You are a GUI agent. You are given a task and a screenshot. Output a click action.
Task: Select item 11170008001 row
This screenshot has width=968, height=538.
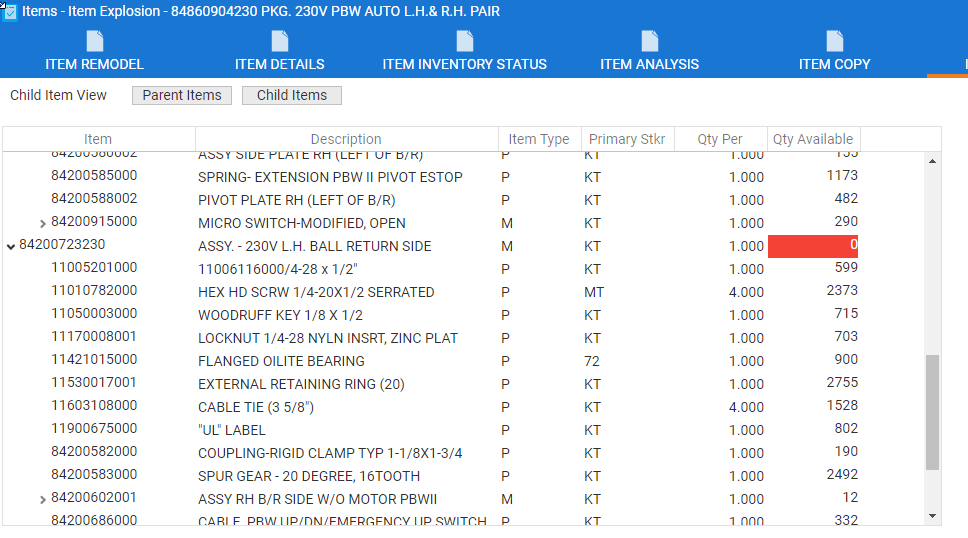click(94, 336)
